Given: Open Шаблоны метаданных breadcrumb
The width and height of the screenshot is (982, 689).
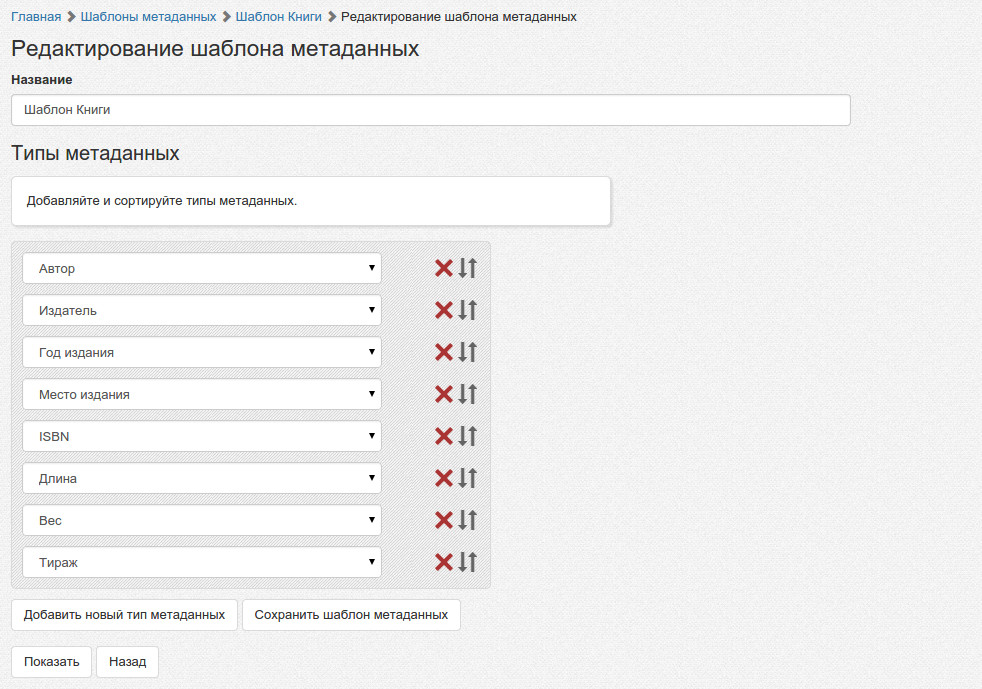Looking at the screenshot, I should point(148,17).
